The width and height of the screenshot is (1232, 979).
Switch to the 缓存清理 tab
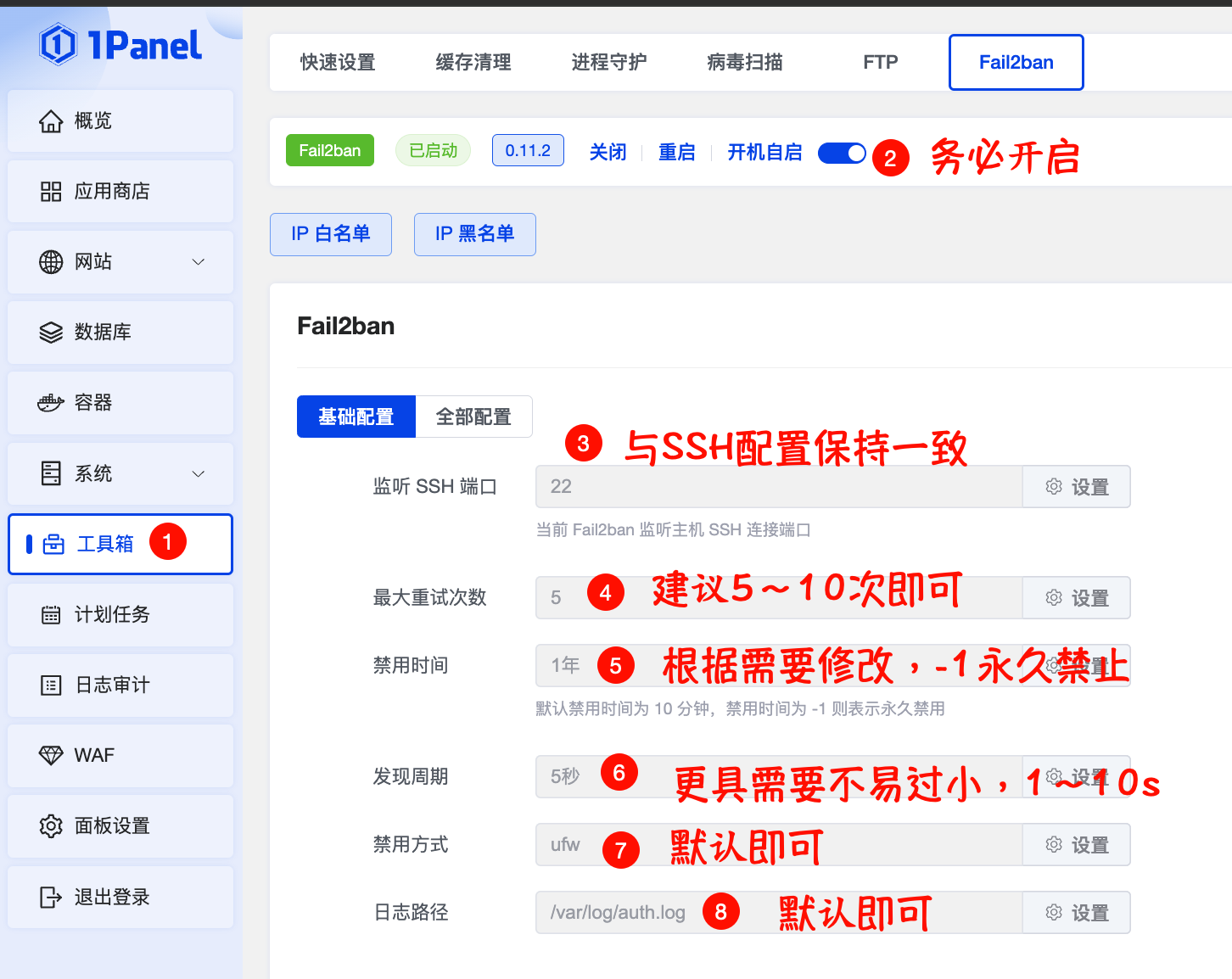click(473, 63)
